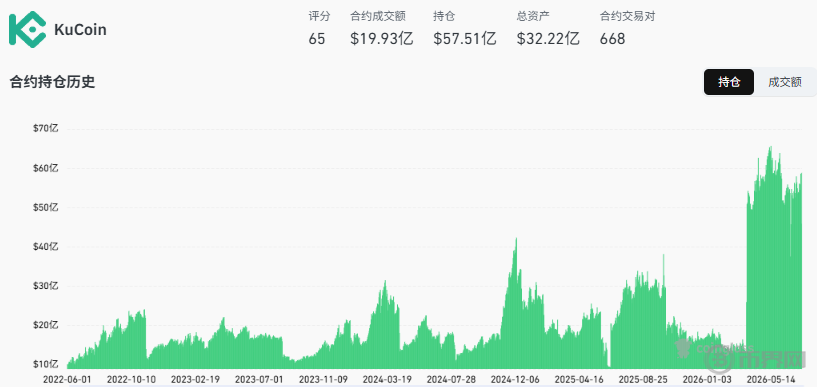The width and height of the screenshot is (817, 387).
Task: Select the 合约成交额 label
Action: click(x=378, y=16)
